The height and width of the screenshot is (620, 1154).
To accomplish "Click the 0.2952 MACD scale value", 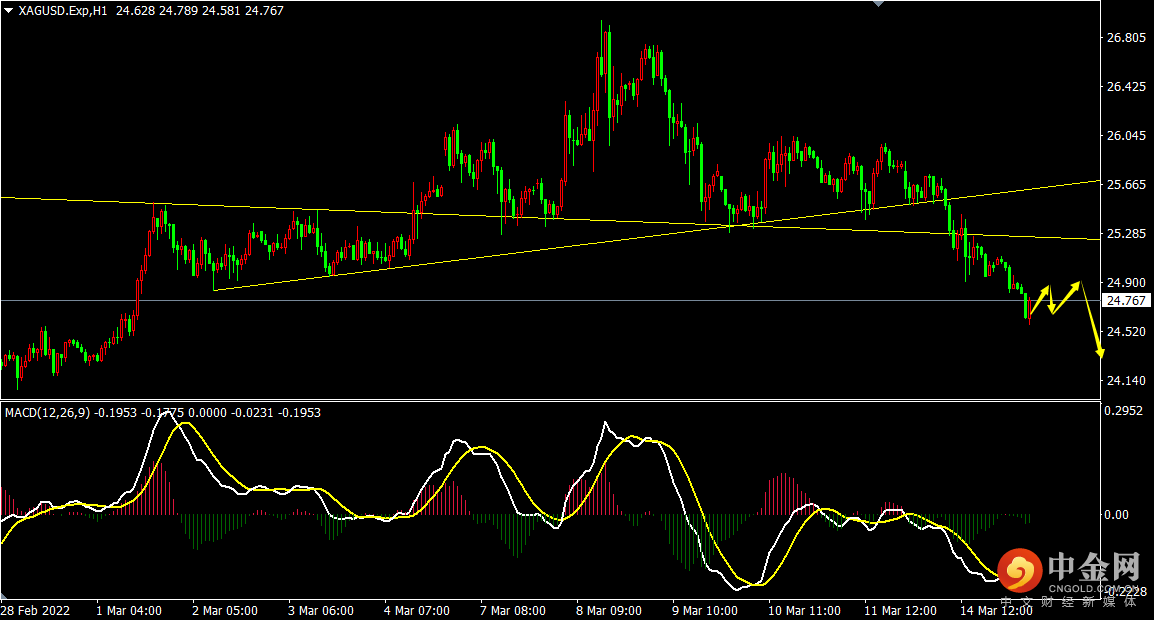I will (1124, 411).
